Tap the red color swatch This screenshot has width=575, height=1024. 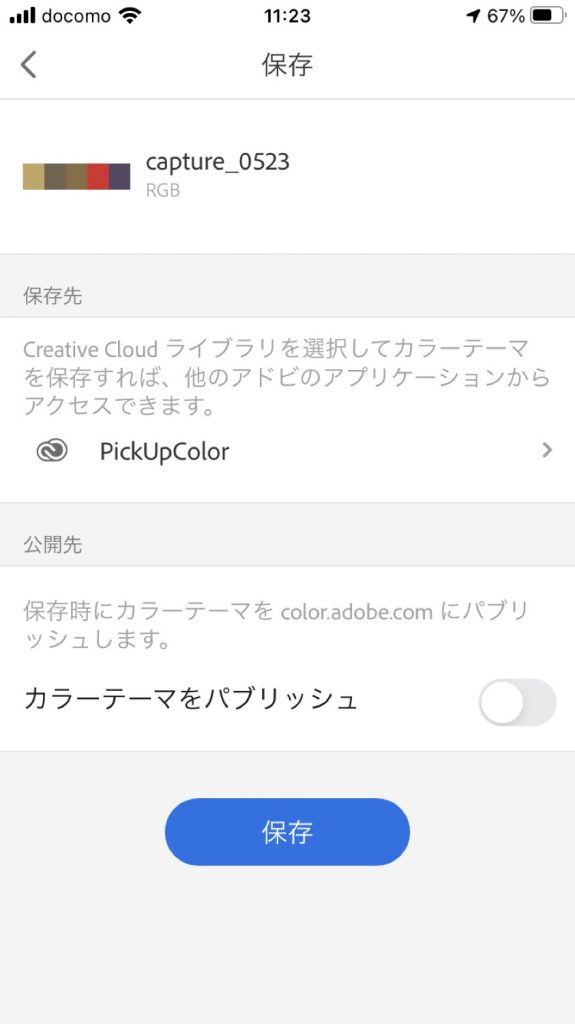(98, 176)
